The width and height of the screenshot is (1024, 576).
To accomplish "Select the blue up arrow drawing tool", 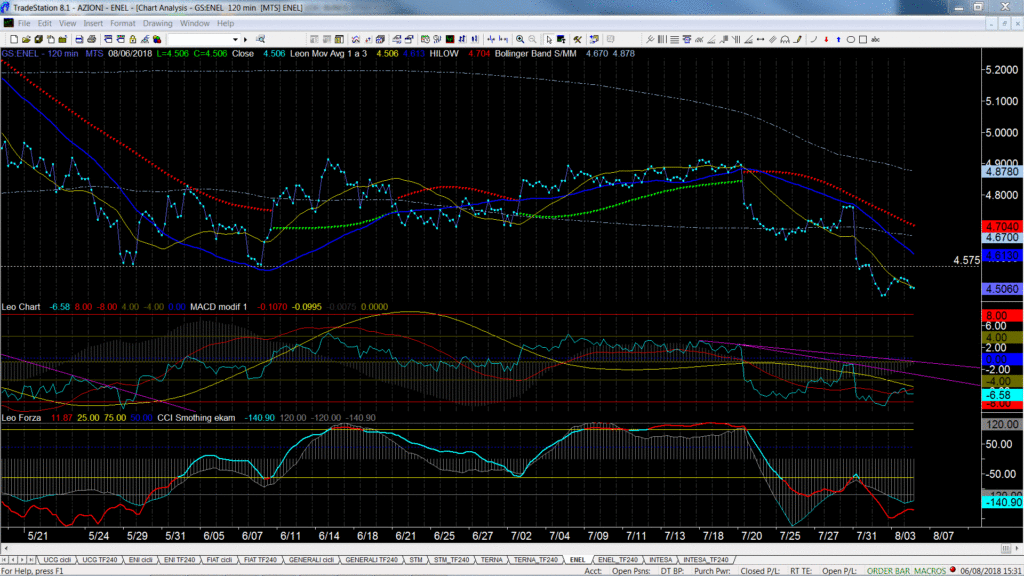I will pos(839,40).
